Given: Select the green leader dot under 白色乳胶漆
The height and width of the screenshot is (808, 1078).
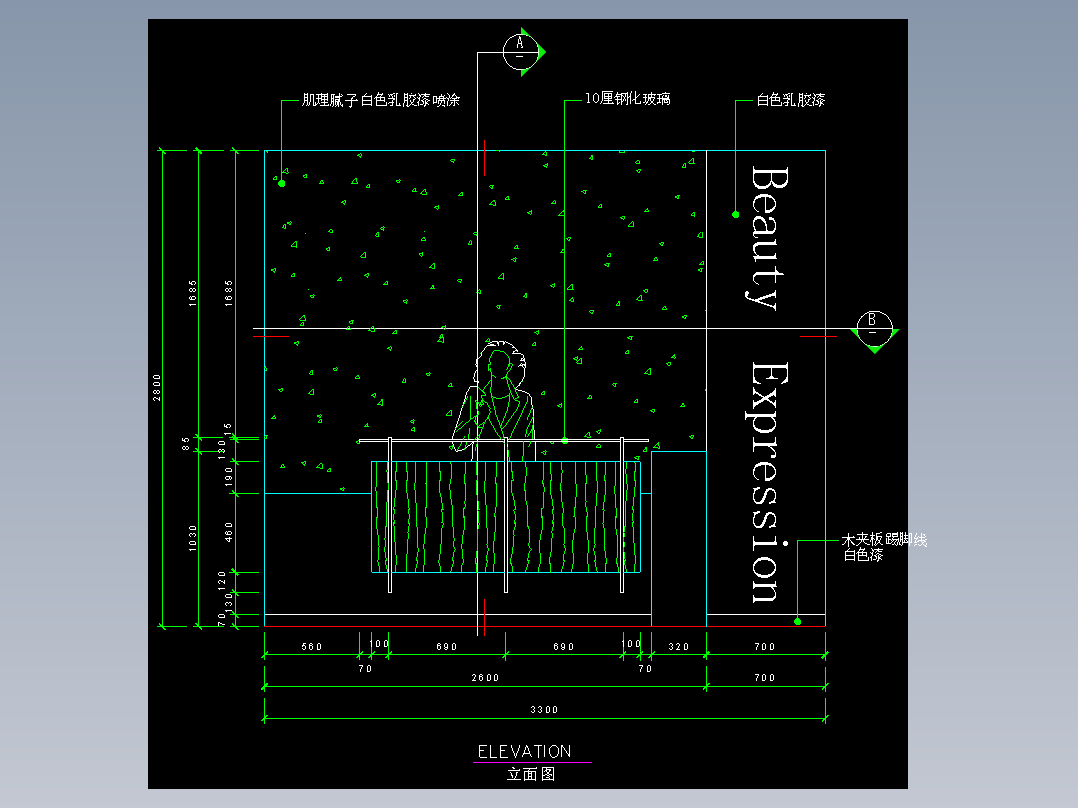Looking at the screenshot, I should click(x=736, y=215).
